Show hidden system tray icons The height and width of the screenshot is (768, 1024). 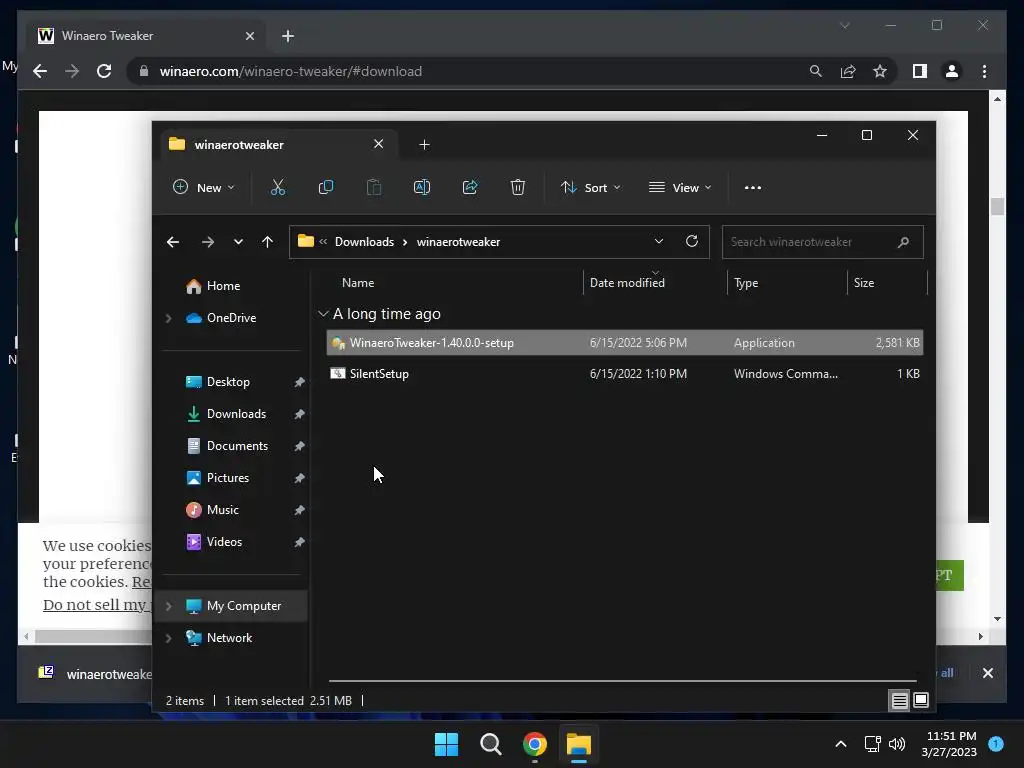pos(841,744)
